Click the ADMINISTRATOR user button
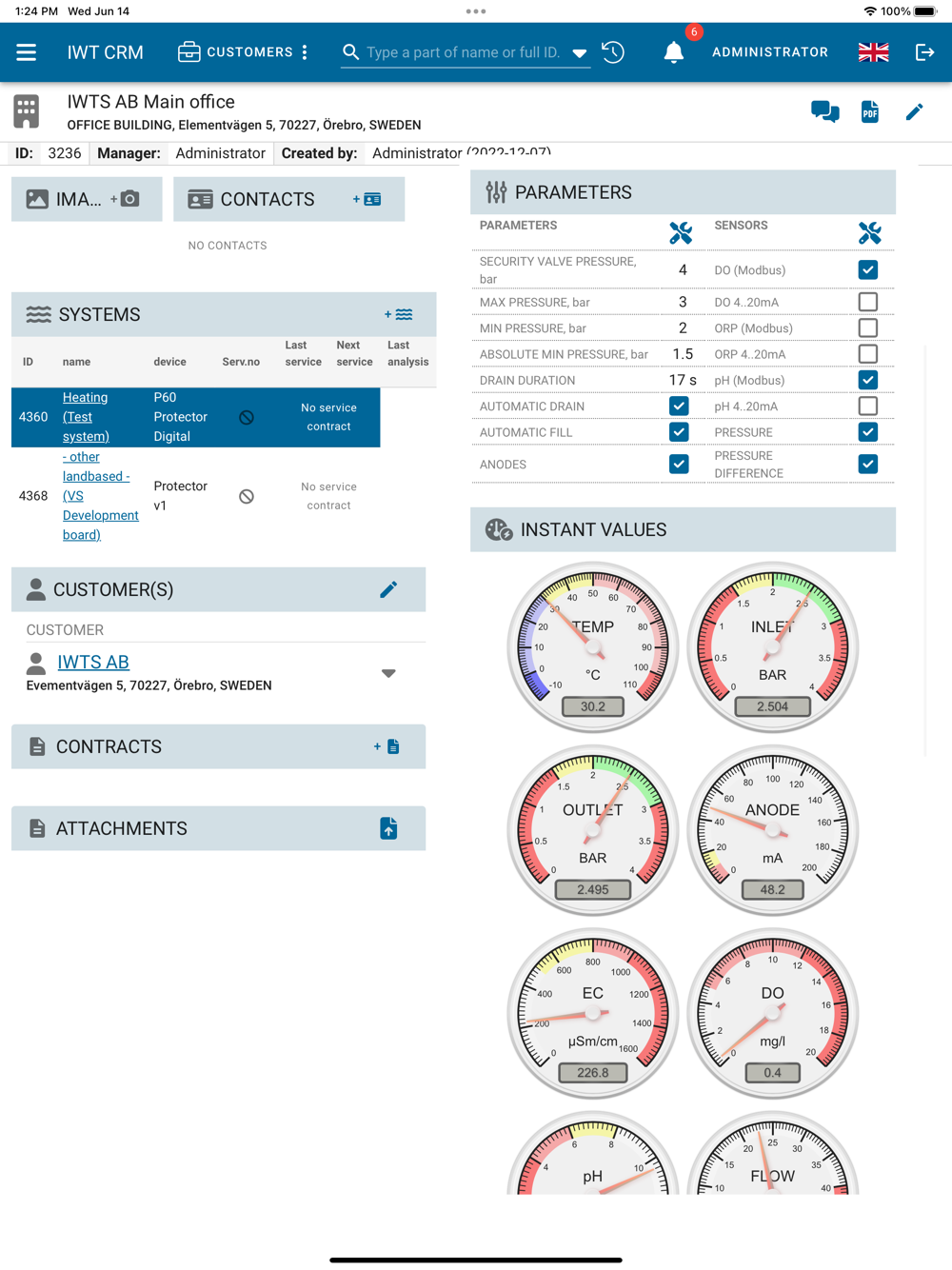This screenshot has width=952, height=1270. pyautogui.click(x=770, y=52)
